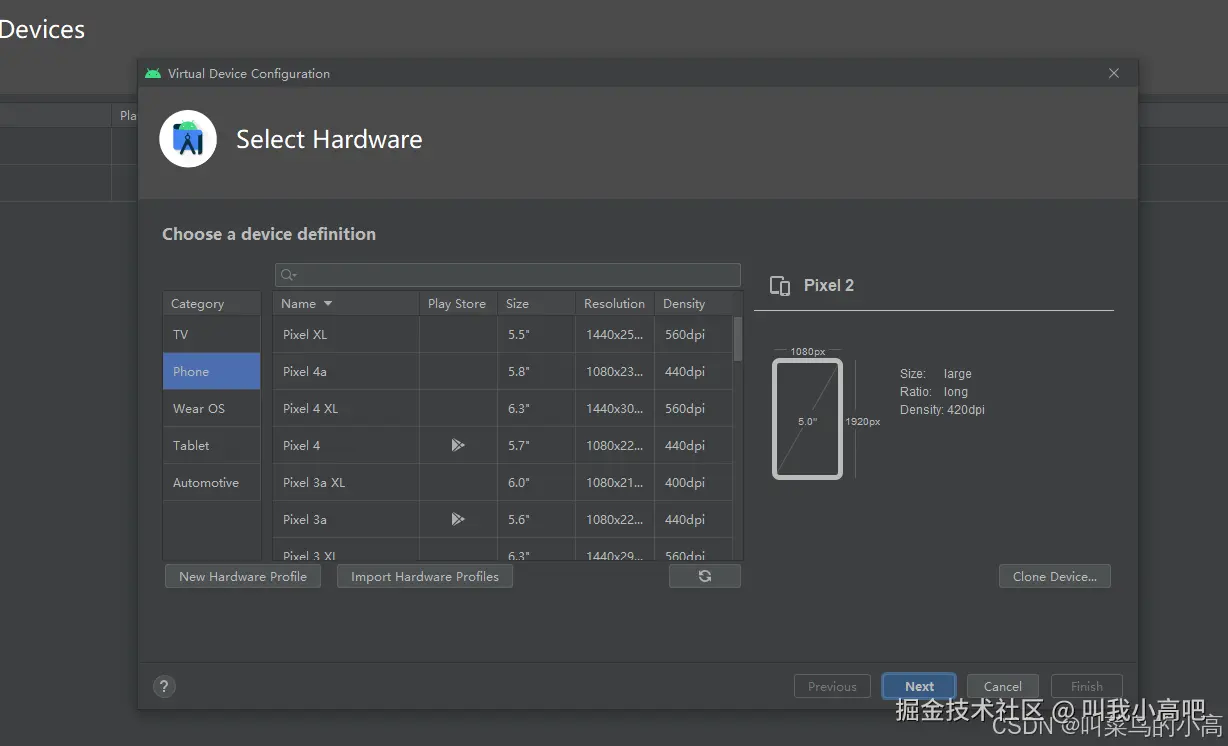Click the Previous button
The height and width of the screenshot is (746, 1228).
832,686
